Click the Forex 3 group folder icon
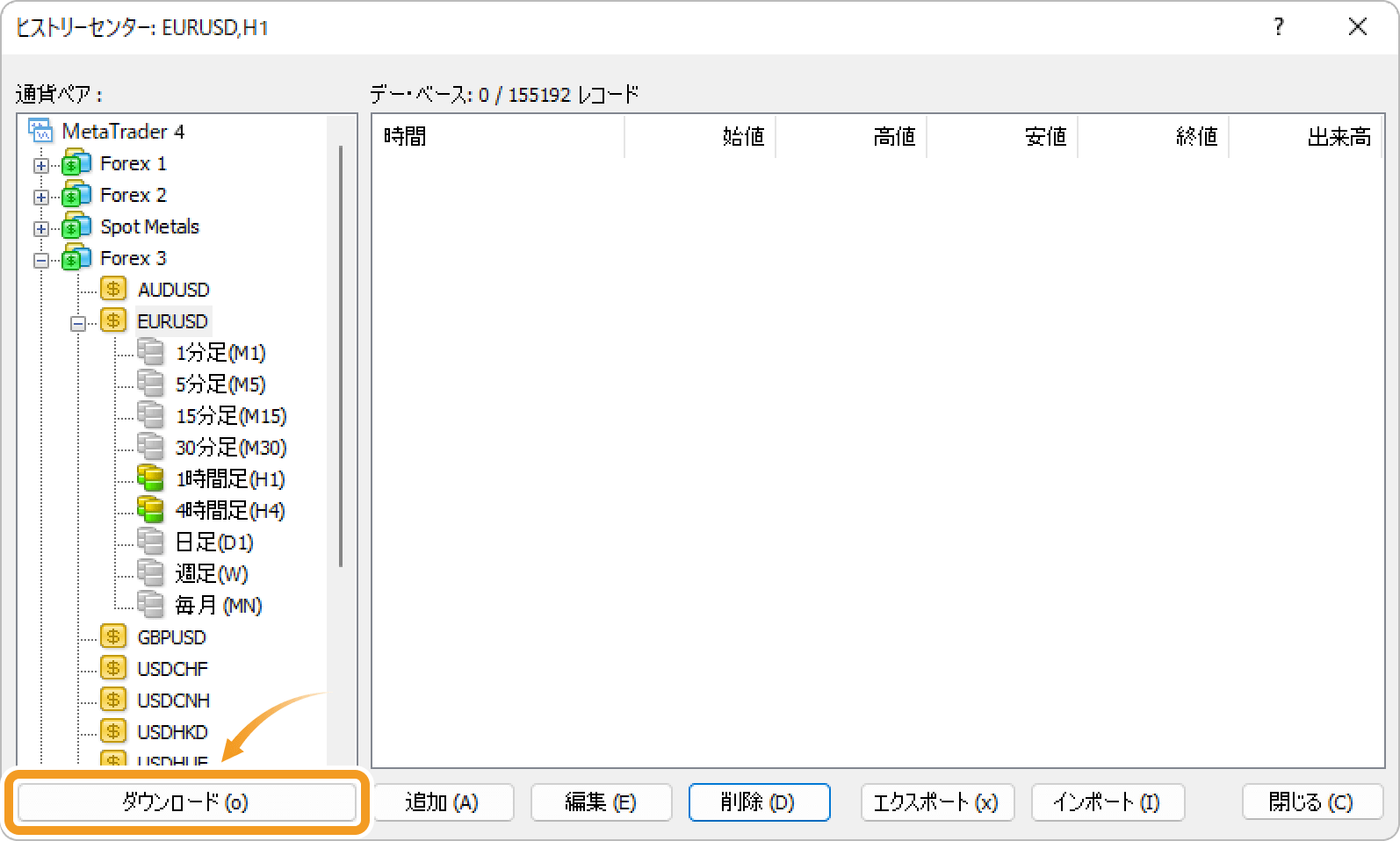Screen dimensions: 1400x841 point(76,258)
